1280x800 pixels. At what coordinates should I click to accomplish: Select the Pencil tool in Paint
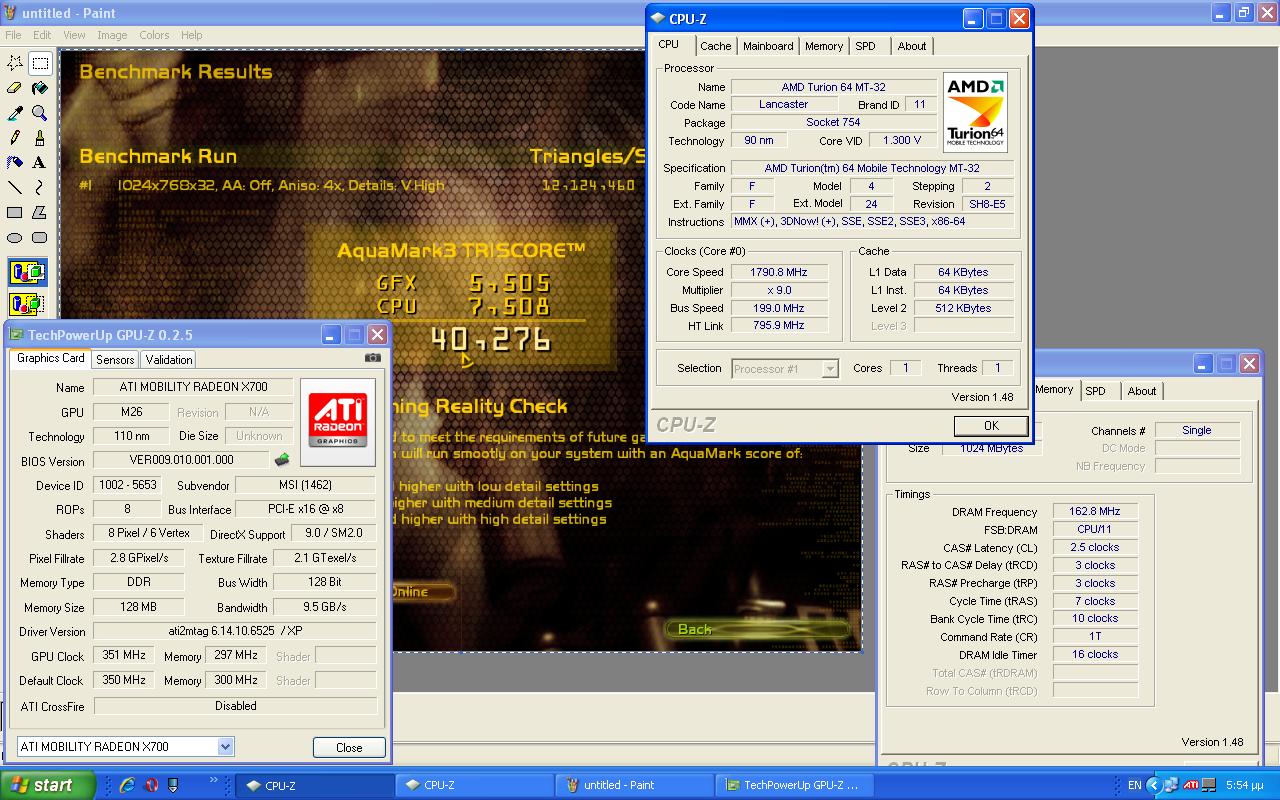tap(15, 138)
